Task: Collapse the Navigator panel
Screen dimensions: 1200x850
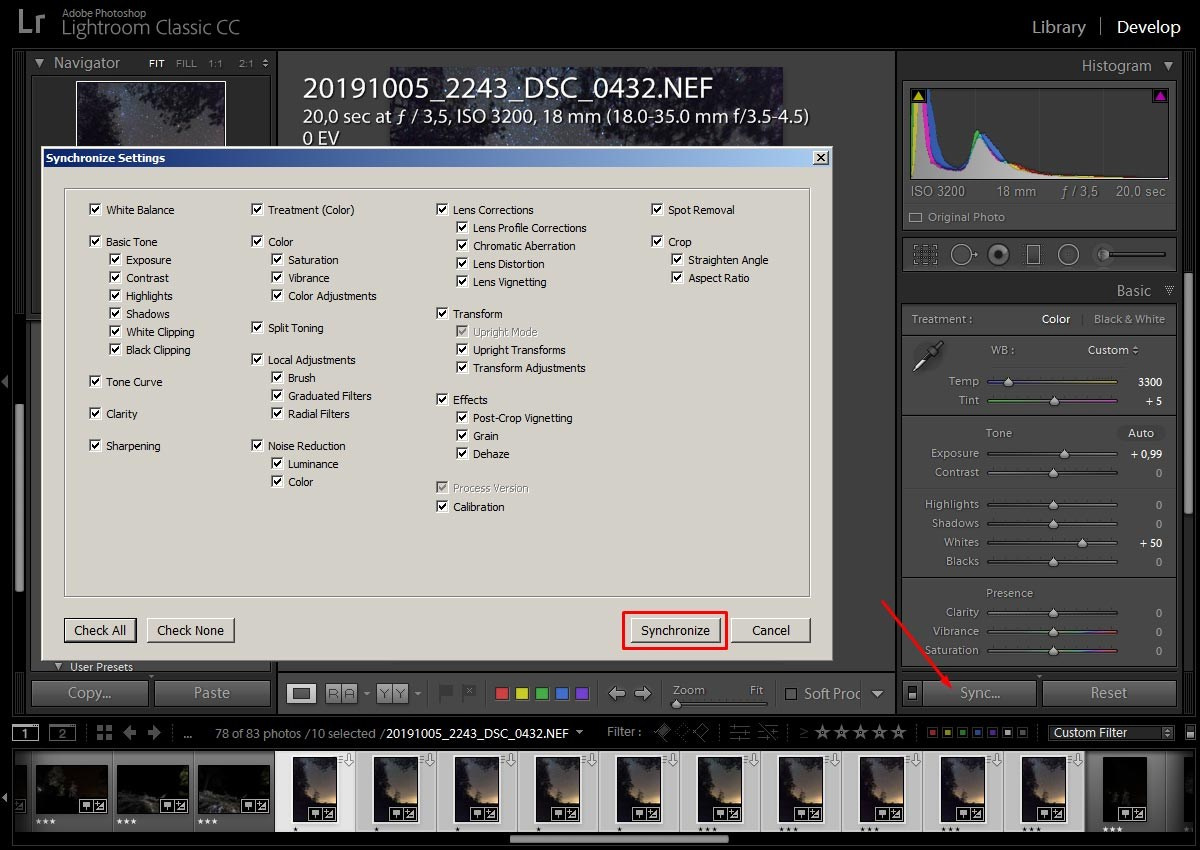Action: [40, 63]
